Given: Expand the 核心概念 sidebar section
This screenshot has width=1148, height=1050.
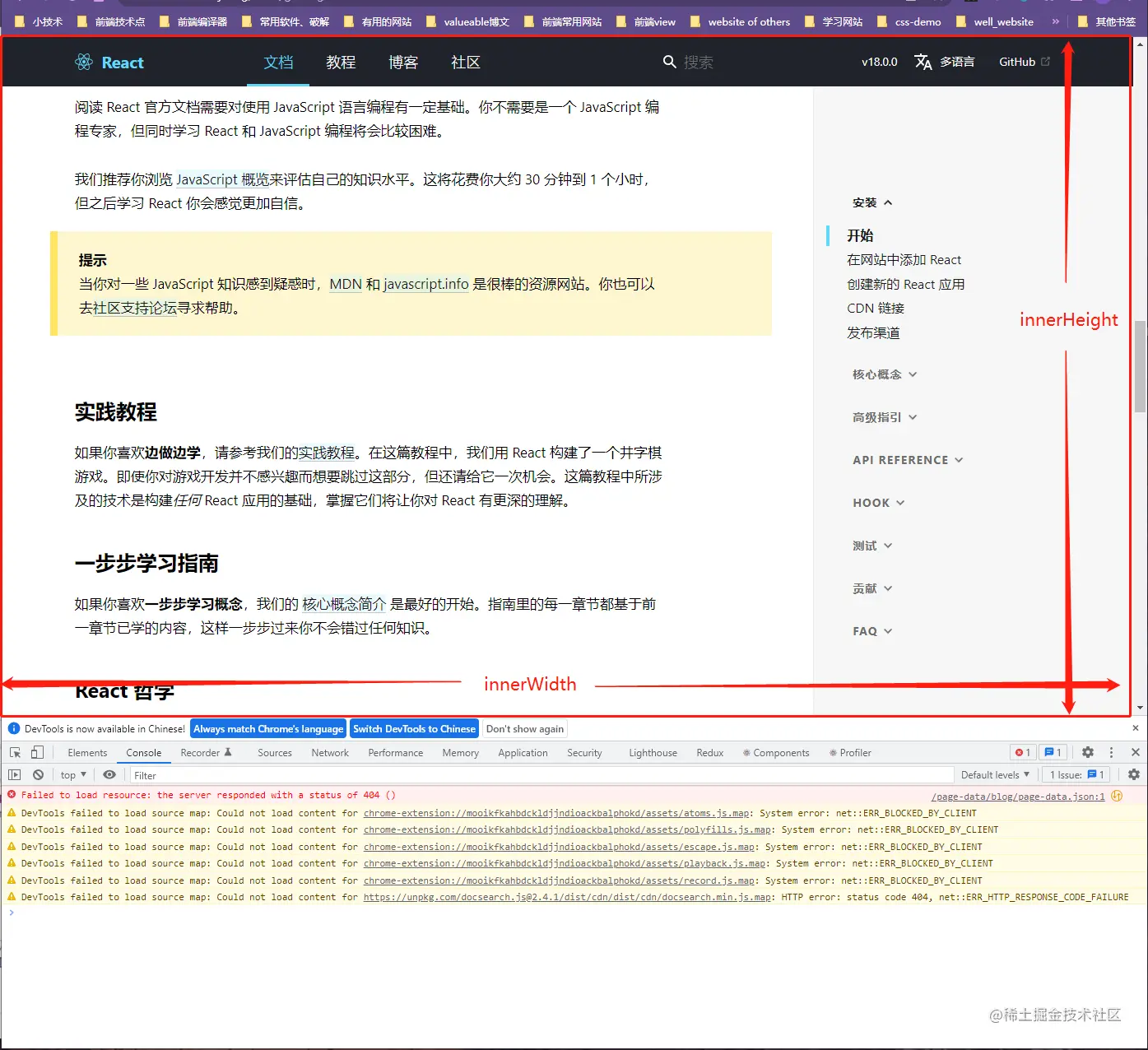Looking at the screenshot, I should coord(885,374).
